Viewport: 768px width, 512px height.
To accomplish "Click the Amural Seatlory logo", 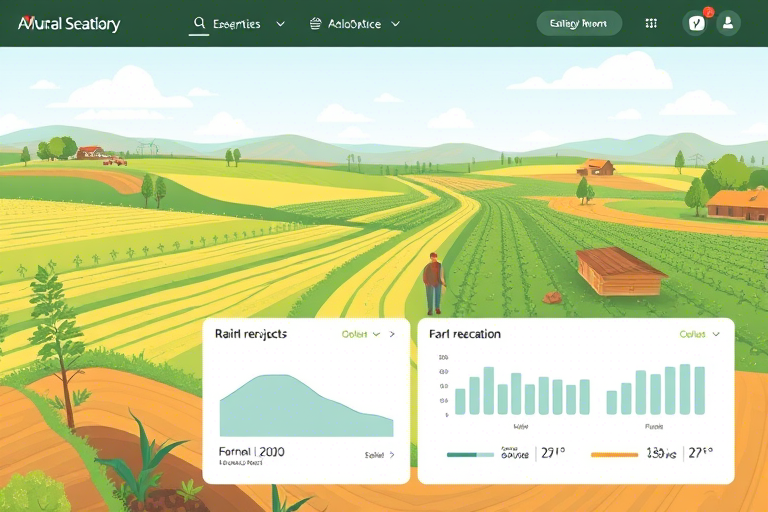I will click(69, 24).
